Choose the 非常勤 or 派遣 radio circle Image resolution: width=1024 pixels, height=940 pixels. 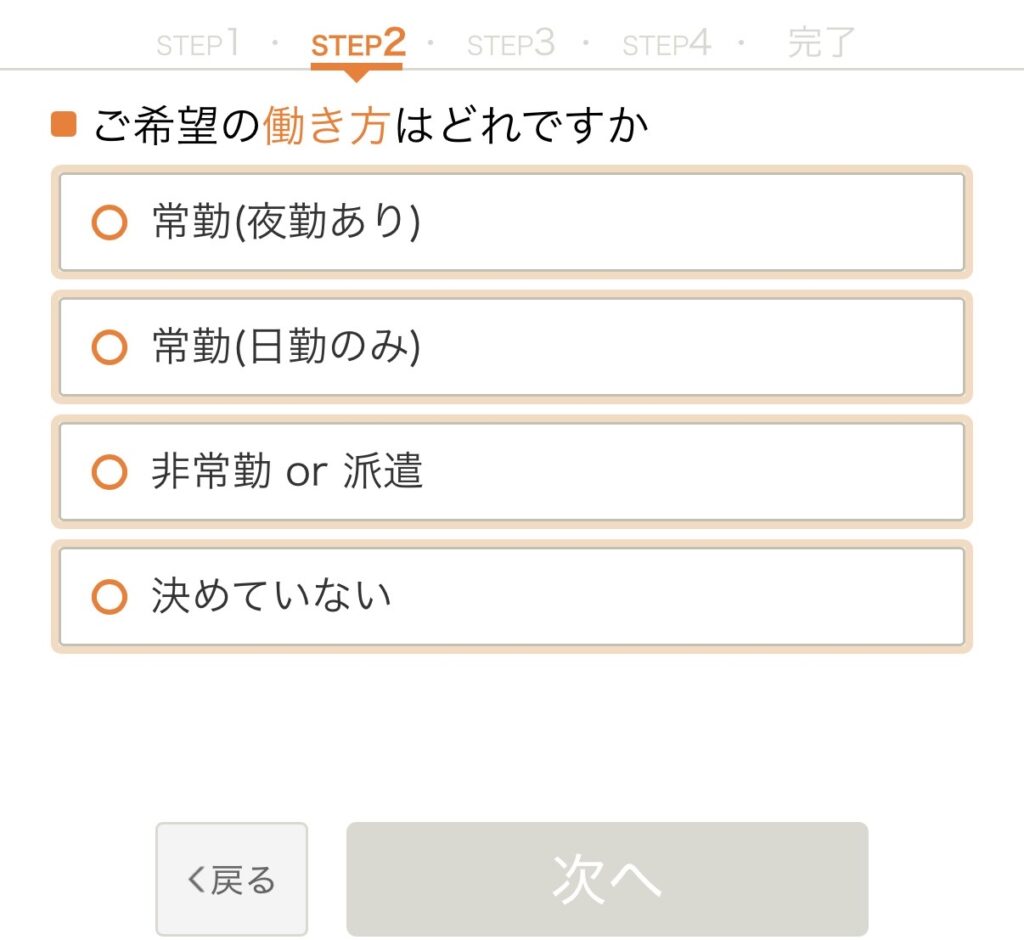pyautogui.click(x=109, y=472)
